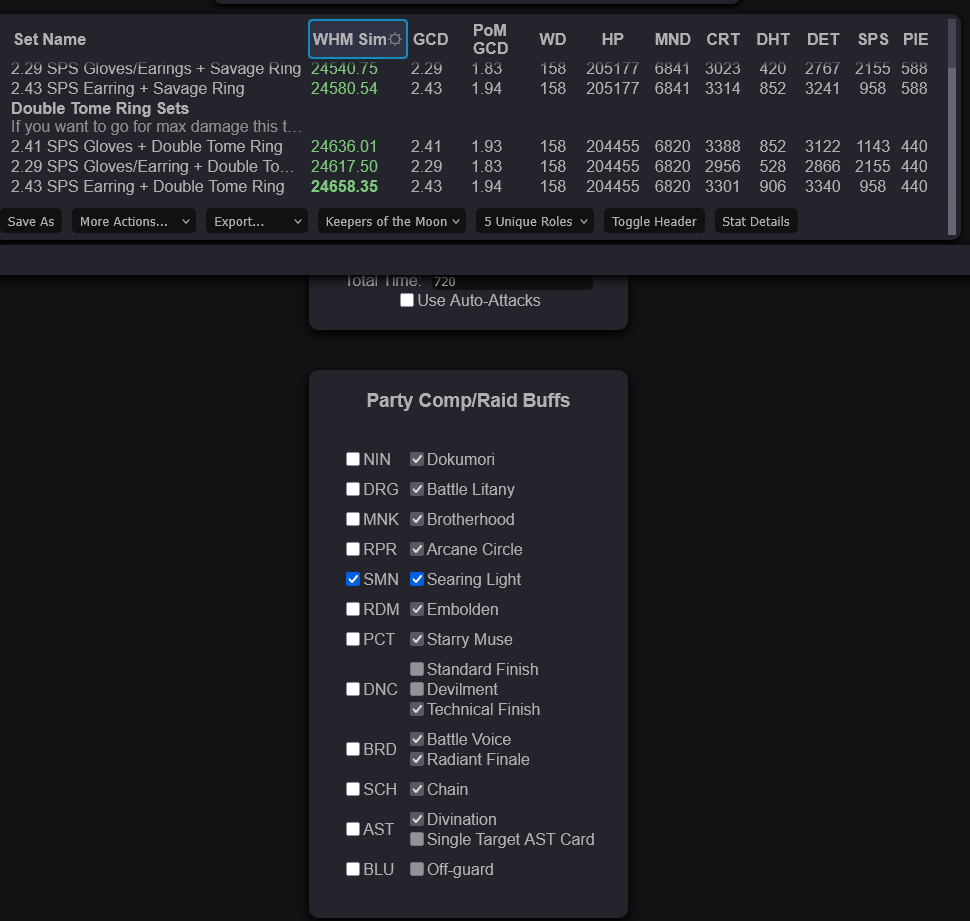The width and height of the screenshot is (970, 921).
Task: Enable the RPR job checkbox
Action: 353,549
